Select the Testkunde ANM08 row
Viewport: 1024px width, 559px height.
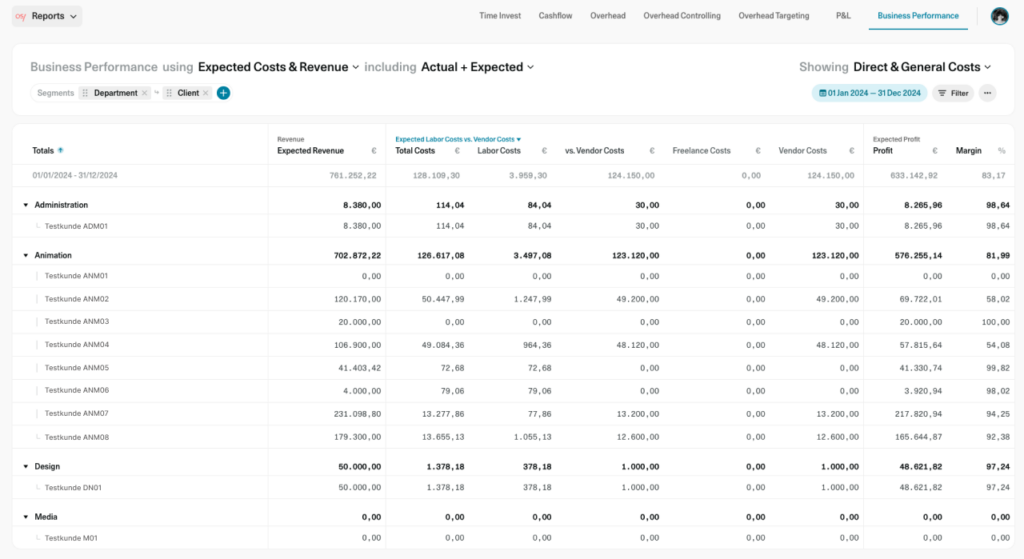(513, 437)
